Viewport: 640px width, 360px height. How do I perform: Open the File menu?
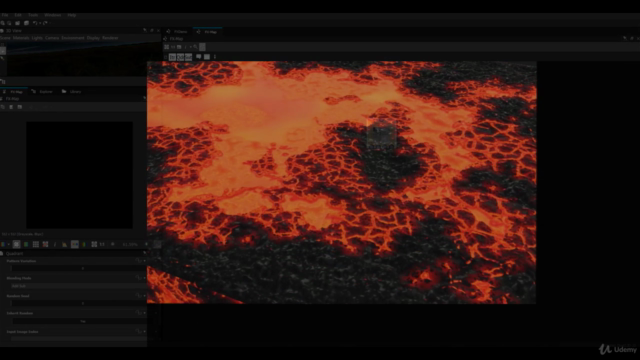tap(5, 15)
